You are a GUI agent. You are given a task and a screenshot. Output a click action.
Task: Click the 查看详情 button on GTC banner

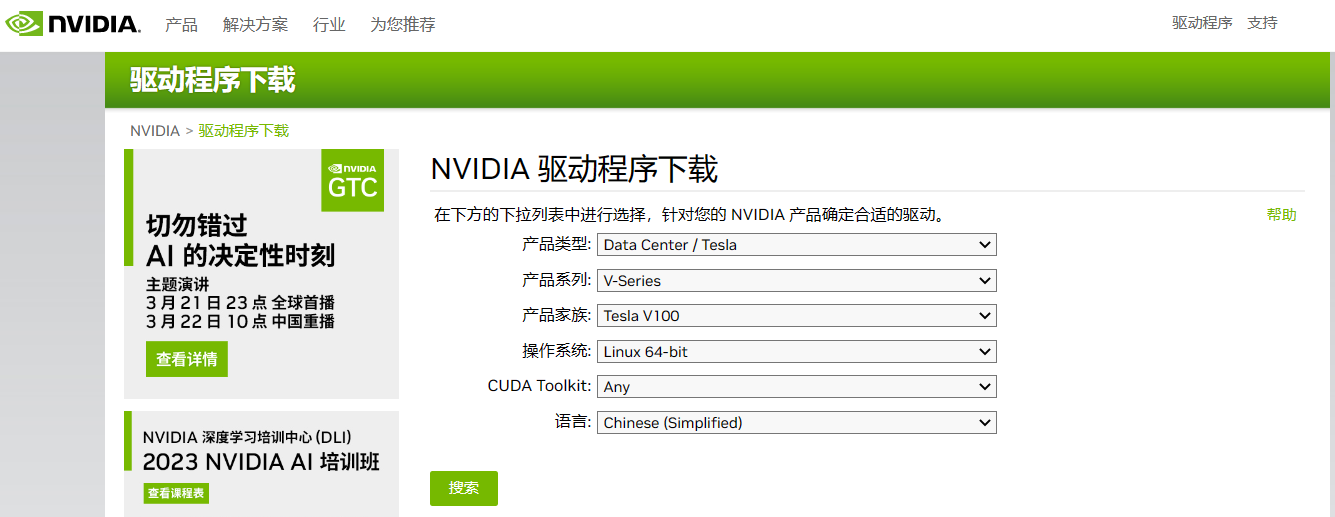(x=187, y=359)
